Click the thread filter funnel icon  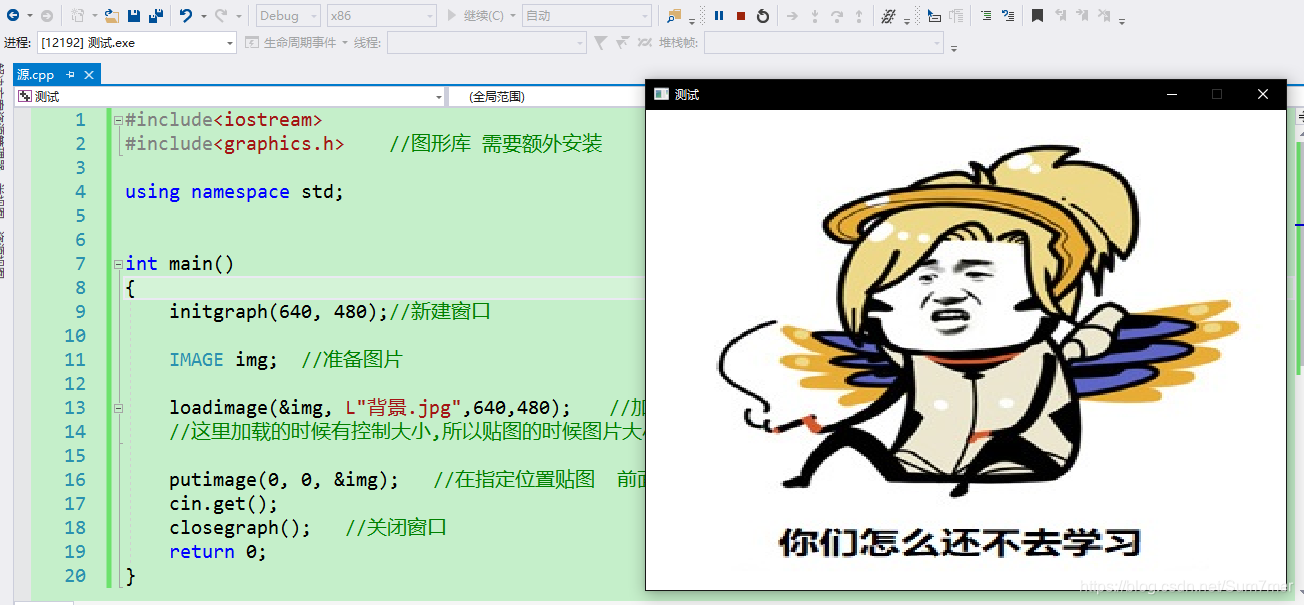tap(600, 43)
